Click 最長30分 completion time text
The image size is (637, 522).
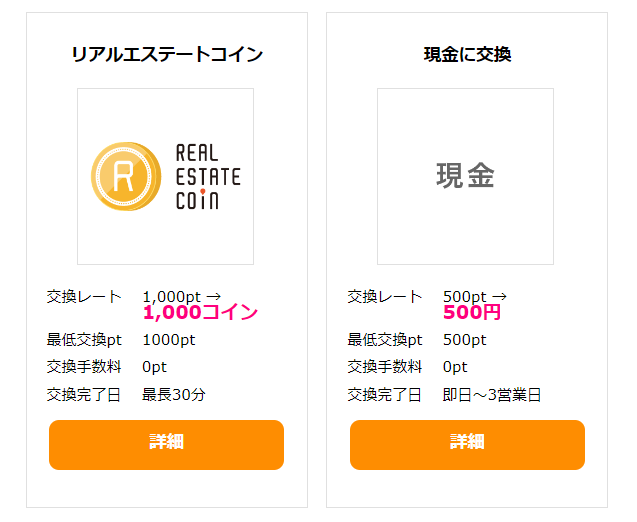coord(174,394)
